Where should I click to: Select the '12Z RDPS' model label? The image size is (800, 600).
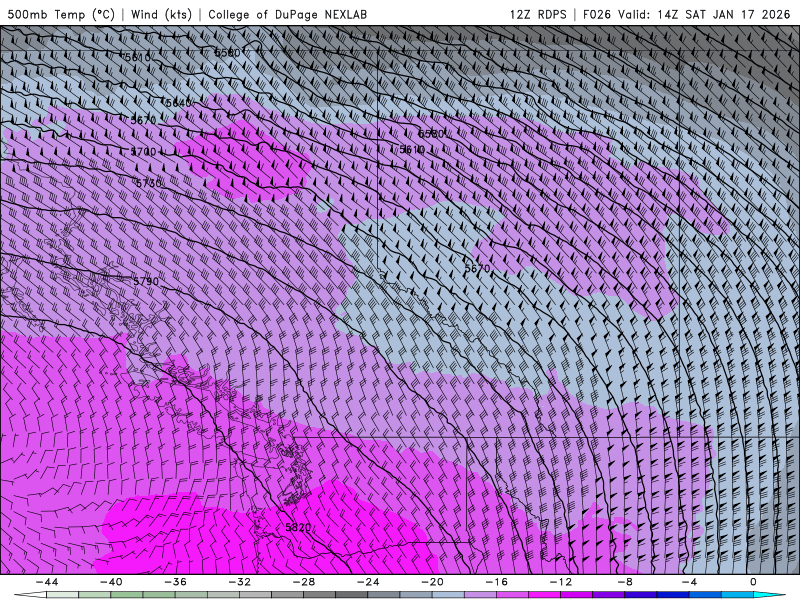click(x=538, y=14)
